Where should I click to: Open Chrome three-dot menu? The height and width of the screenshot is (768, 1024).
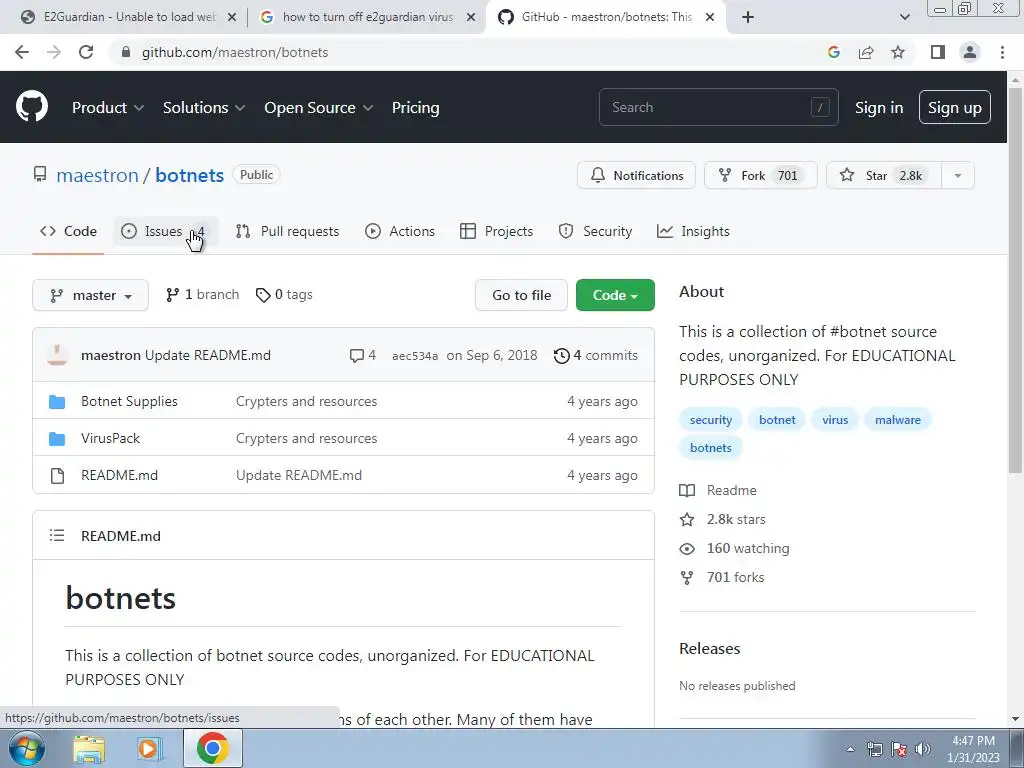pyautogui.click(x=1002, y=52)
